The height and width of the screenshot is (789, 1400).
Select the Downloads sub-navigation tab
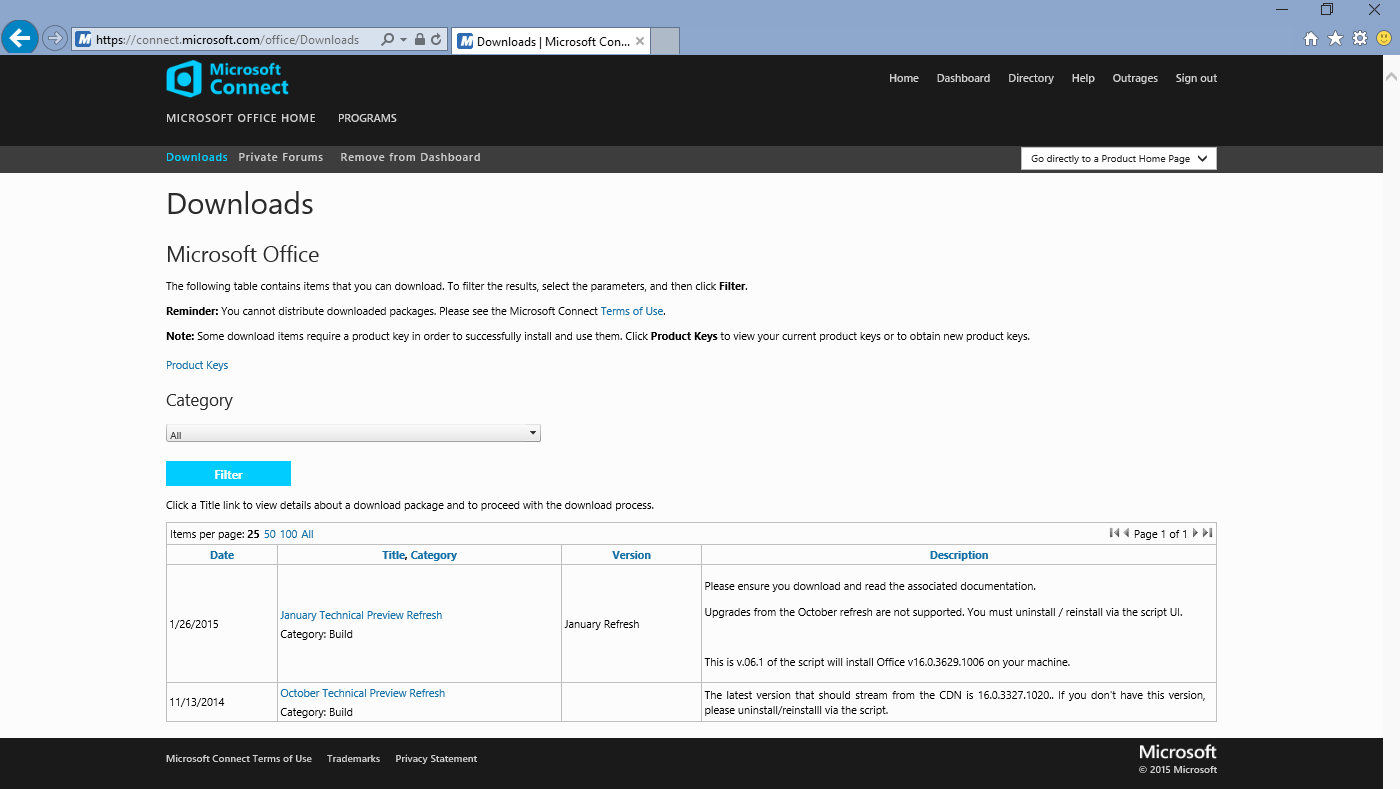[x=197, y=157]
